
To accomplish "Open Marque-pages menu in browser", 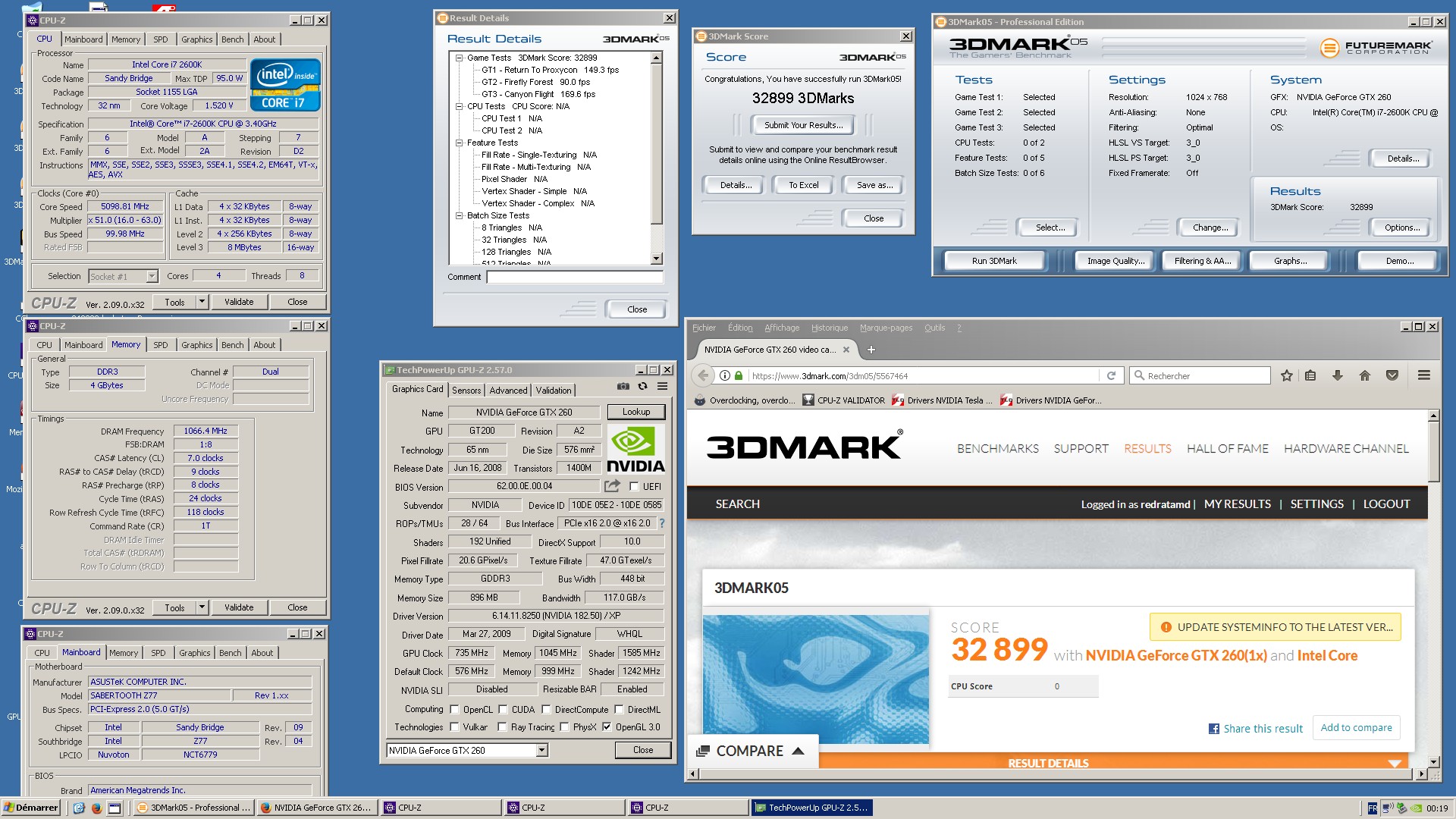I will (x=886, y=328).
